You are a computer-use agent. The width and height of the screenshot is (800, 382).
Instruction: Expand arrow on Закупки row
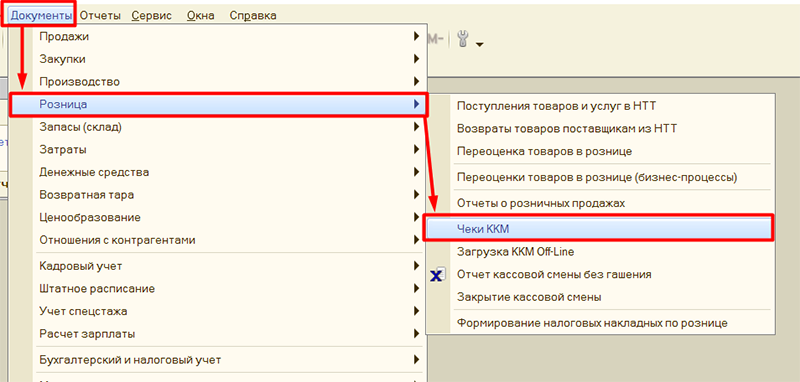pos(417,59)
